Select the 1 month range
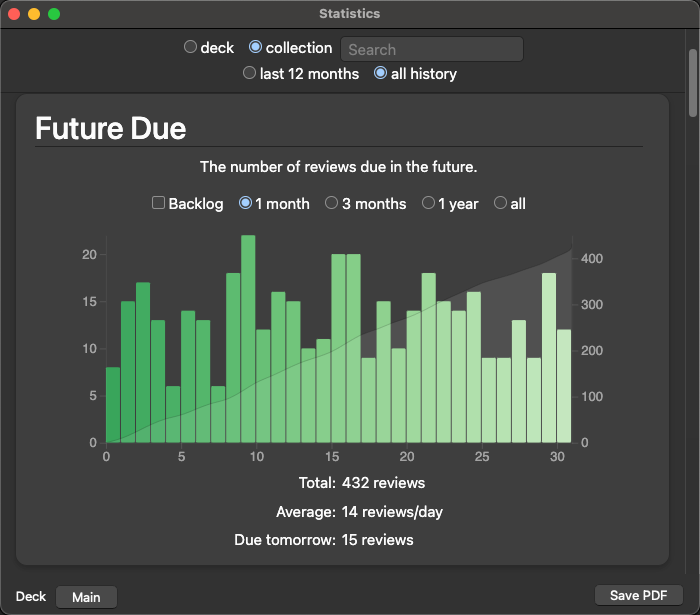The height and width of the screenshot is (615, 700). (246, 203)
